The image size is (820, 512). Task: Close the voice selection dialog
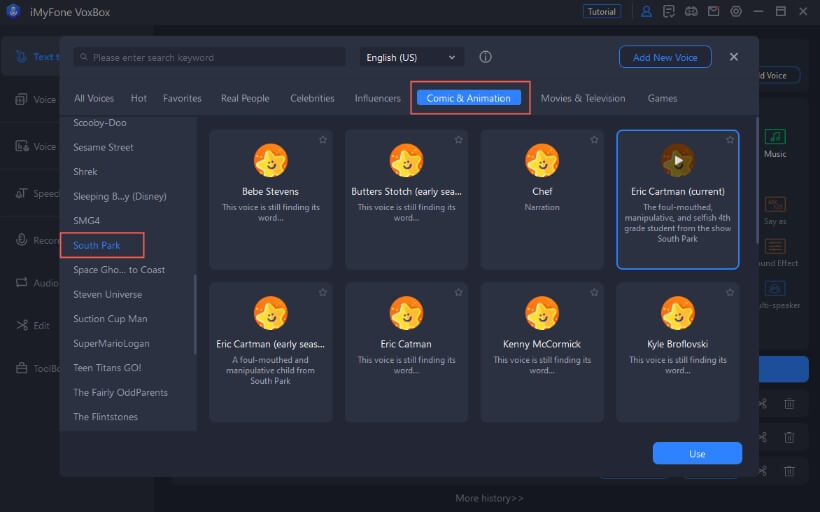point(734,56)
